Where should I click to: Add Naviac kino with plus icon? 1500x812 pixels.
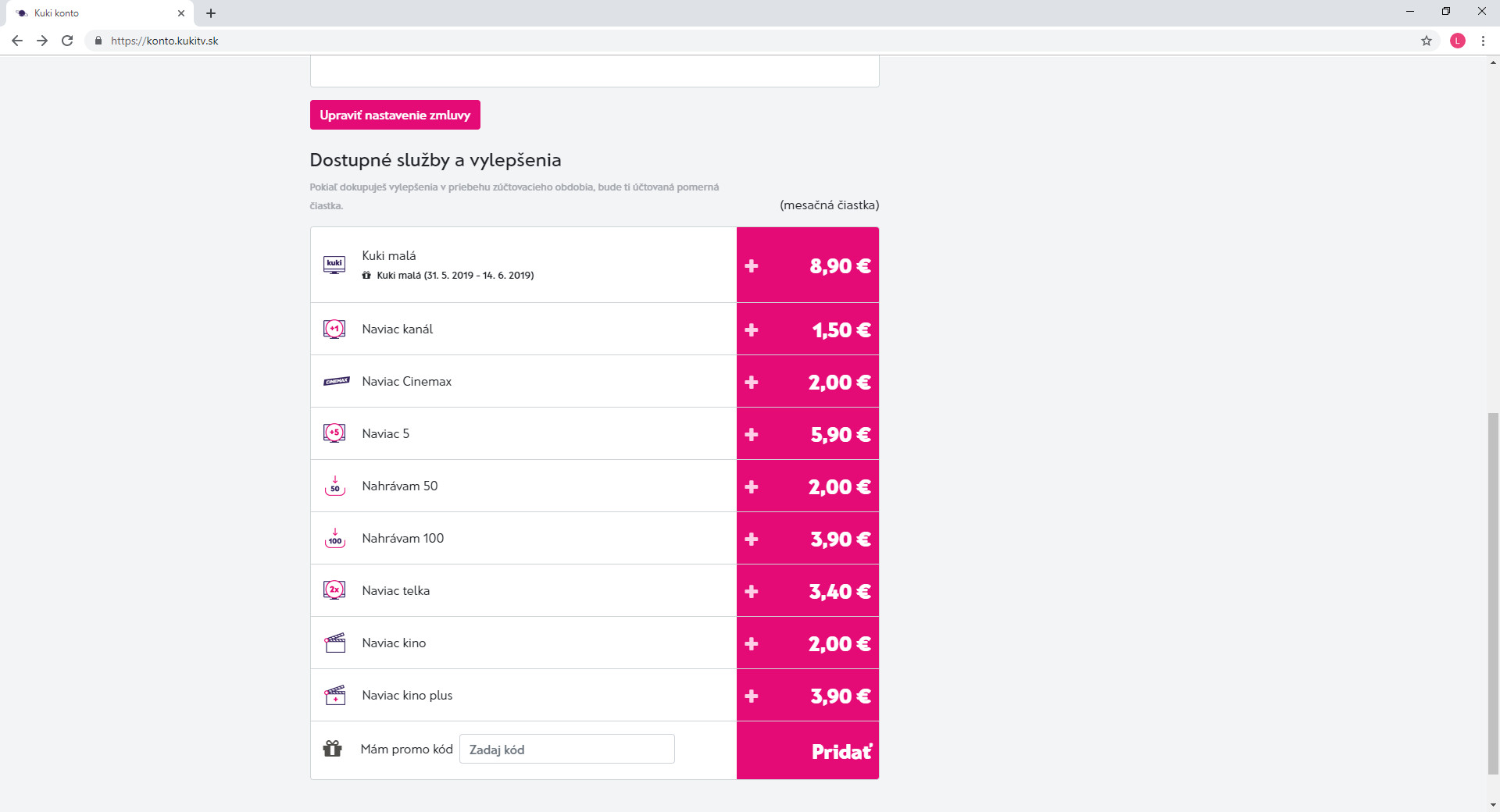(752, 644)
